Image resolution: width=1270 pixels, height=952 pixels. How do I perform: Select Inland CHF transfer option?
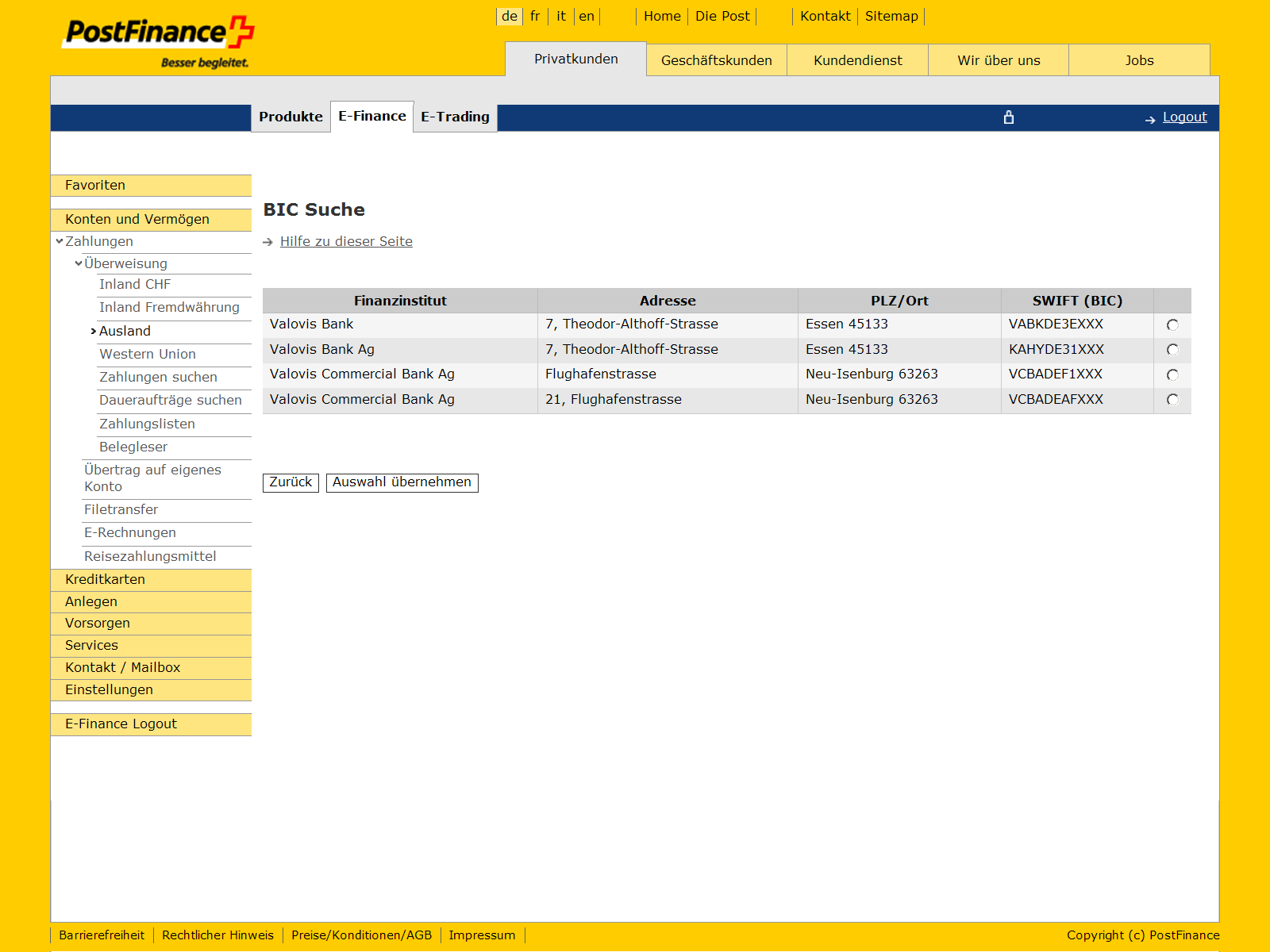(135, 285)
